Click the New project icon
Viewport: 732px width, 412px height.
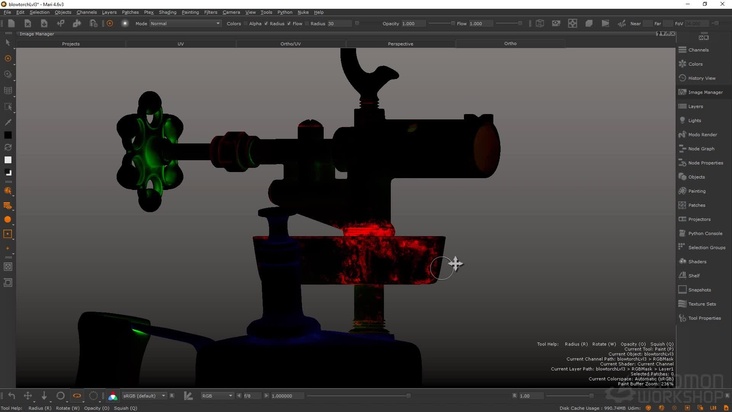coord(11,23)
